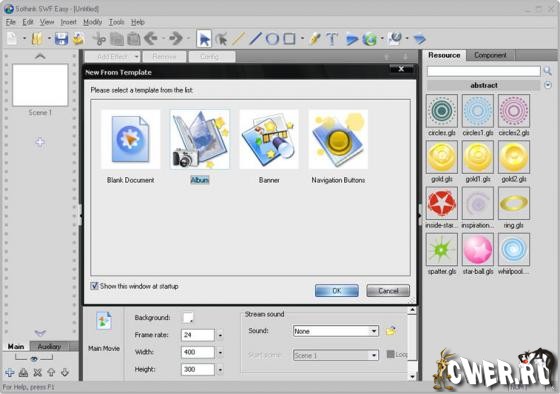Click OK in New From Template dialog
560x394 pixels.
pyautogui.click(x=337, y=290)
